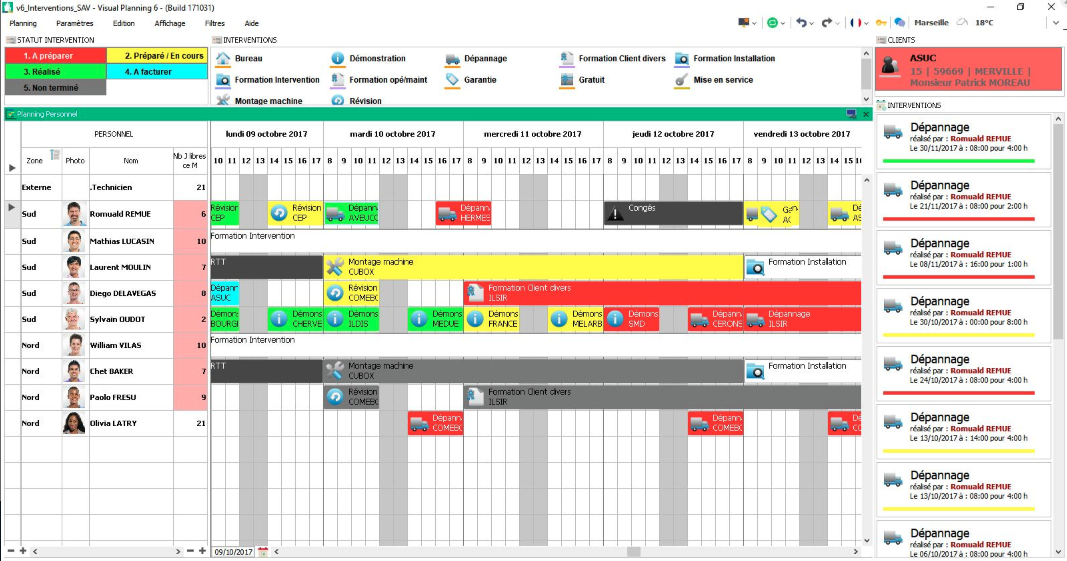
Task: Click the column header 'mardi 10 octobre 2017'
Action: (x=393, y=134)
